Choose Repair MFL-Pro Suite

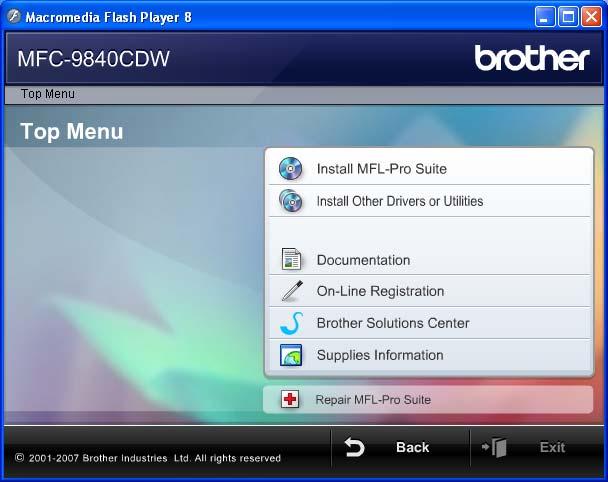(x=428, y=399)
